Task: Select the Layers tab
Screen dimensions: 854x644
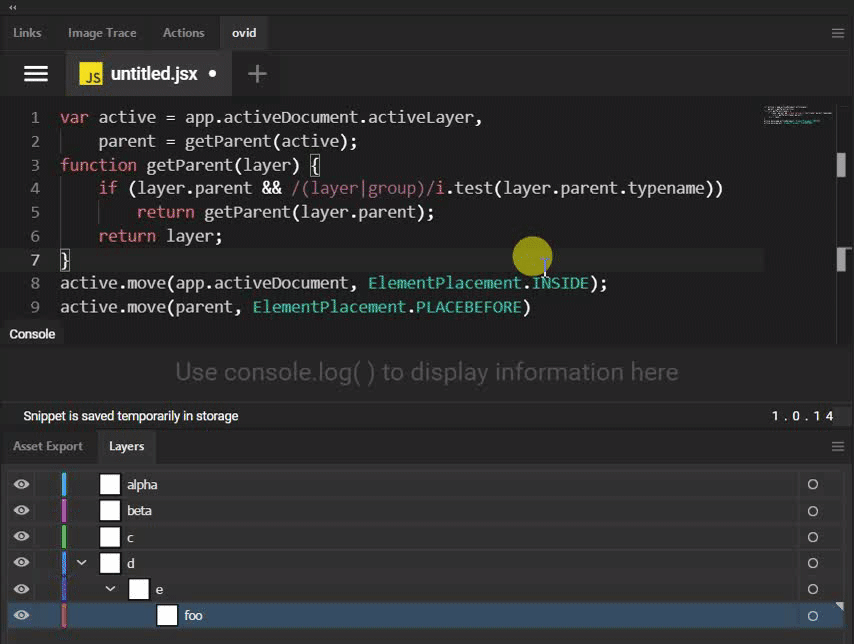Action: [x=126, y=446]
